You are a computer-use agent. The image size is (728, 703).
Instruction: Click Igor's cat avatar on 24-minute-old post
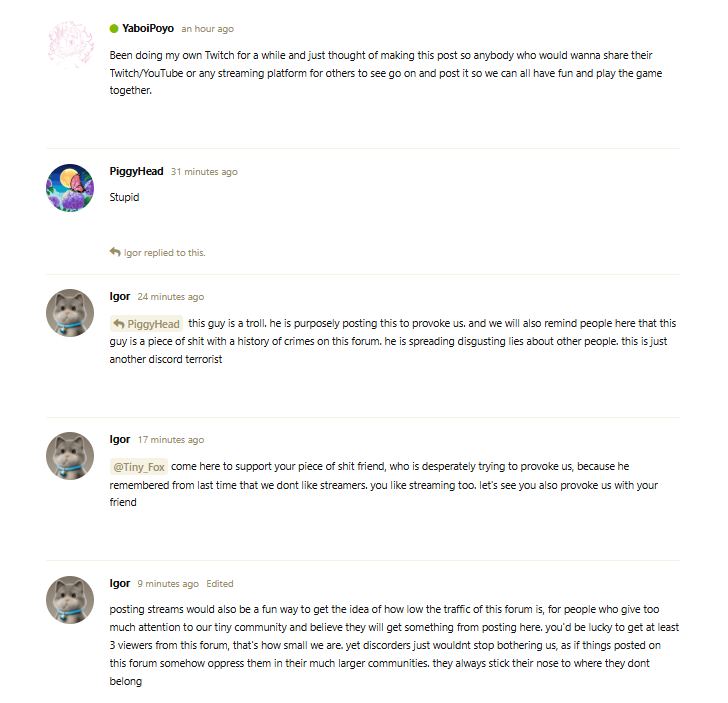[x=70, y=313]
